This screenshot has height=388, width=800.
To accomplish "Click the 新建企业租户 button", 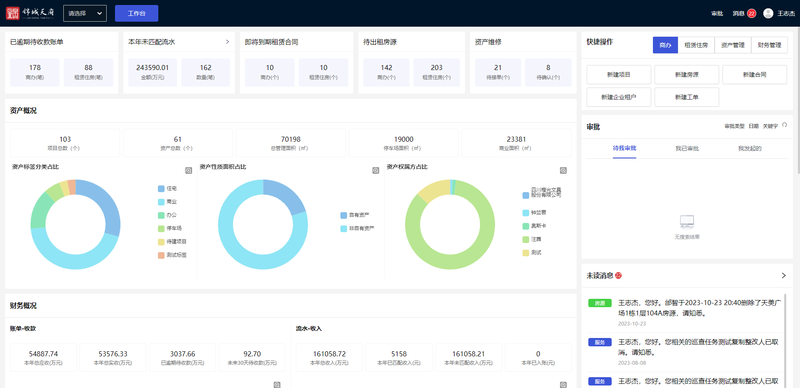I will click(x=618, y=97).
